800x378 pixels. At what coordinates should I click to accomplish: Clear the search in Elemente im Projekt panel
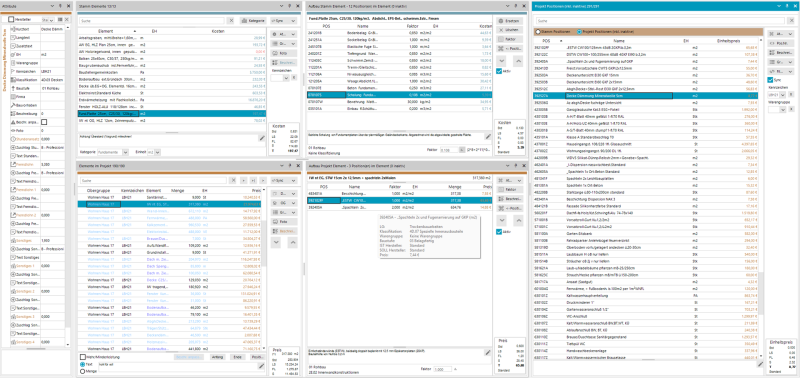tap(233, 181)
